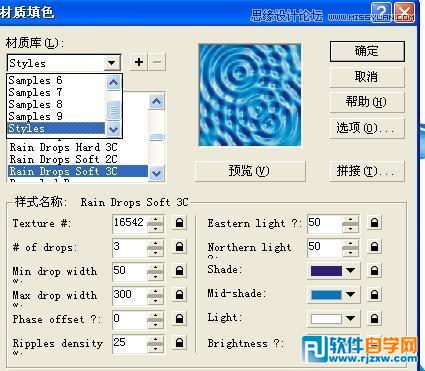425x371 pixels.
Task: Decrease Northern light spinner
Action: pos(350,252)
